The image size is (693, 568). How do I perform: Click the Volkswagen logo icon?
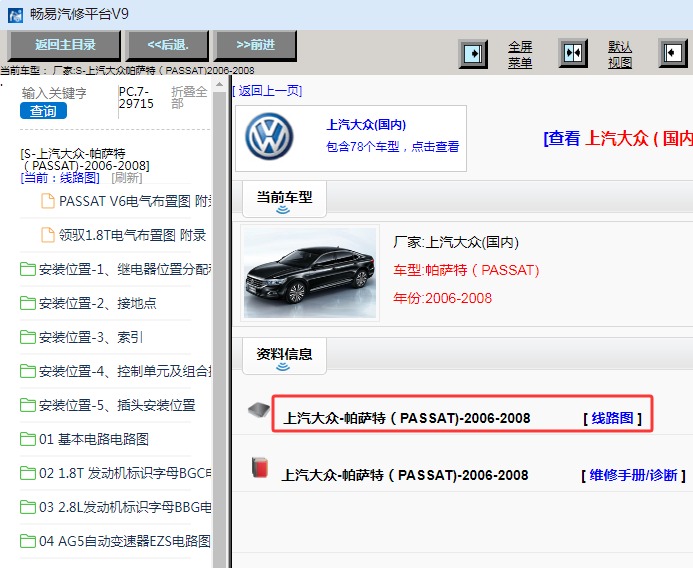pyautogui.click(x=269, y=136)
